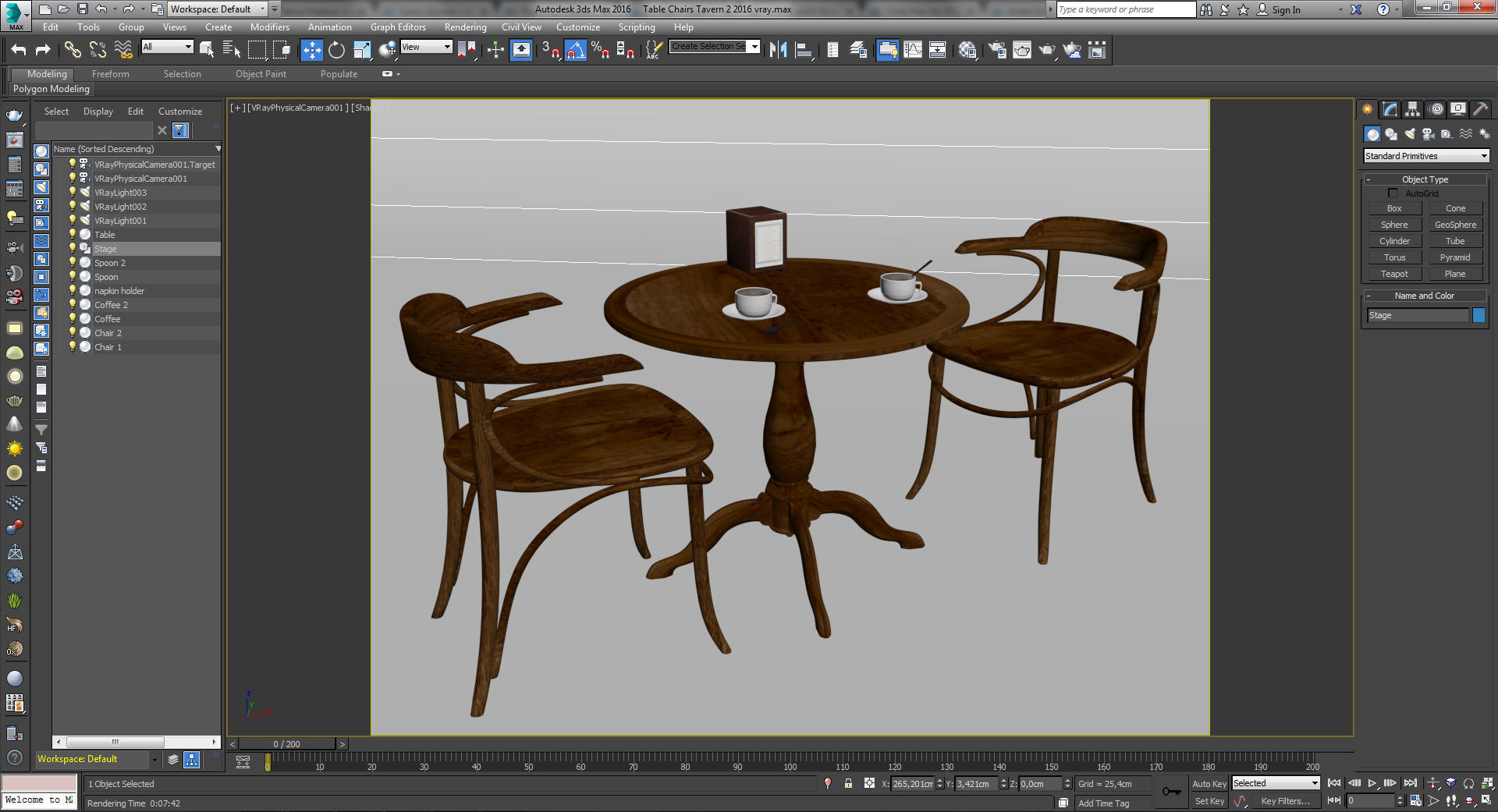The width and height of the screenshot is (1498, 812).
Task: Open the selection filter All dropdown
Action: tap(167, 47)
